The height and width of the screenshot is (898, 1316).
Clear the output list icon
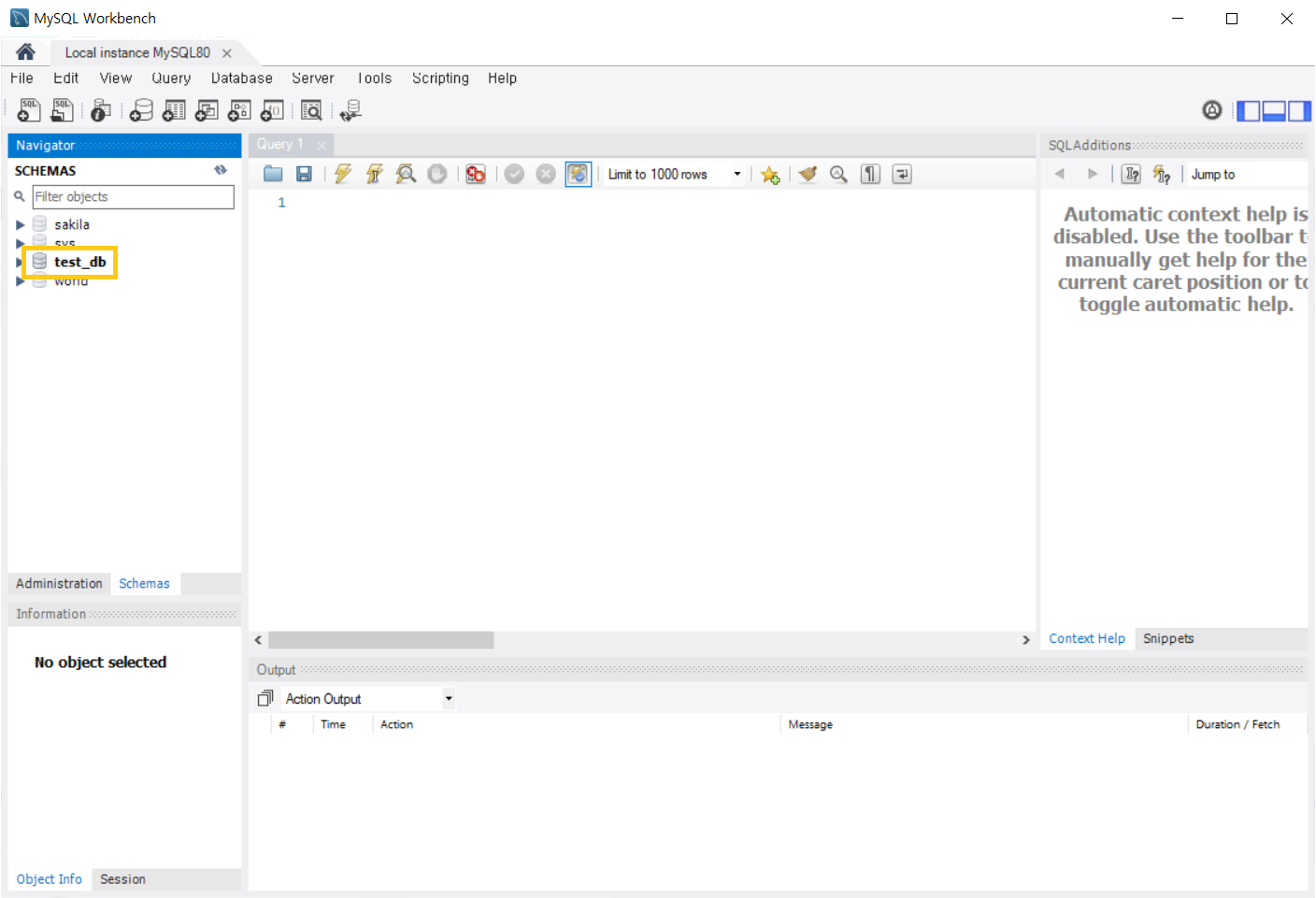coord(265,698)
